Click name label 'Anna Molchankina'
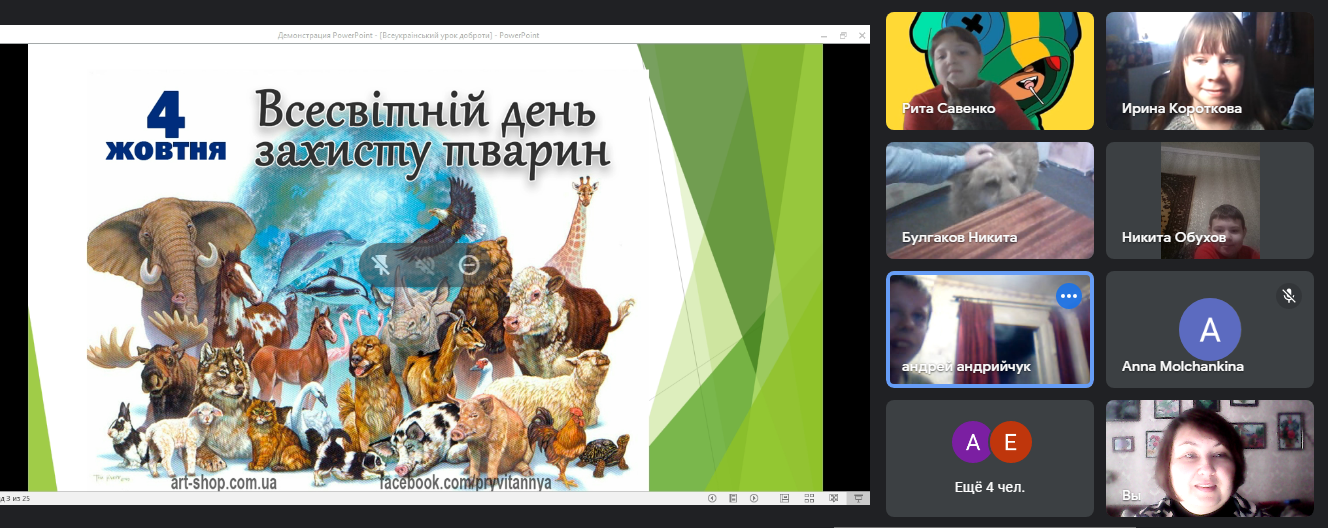Viewport: 1328px width, 528px height. tap(1183, 366)
